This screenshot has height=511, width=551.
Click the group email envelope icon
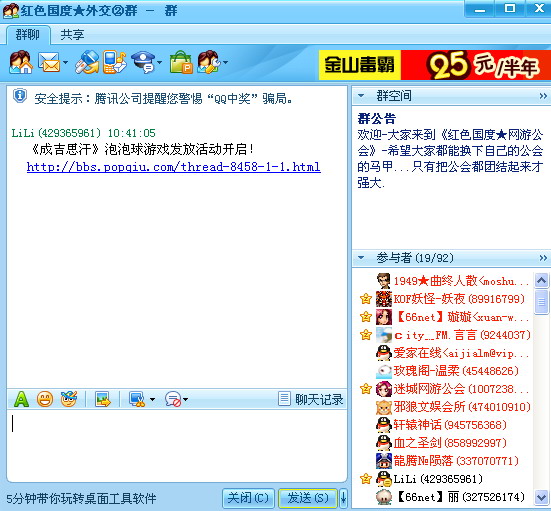49,62
